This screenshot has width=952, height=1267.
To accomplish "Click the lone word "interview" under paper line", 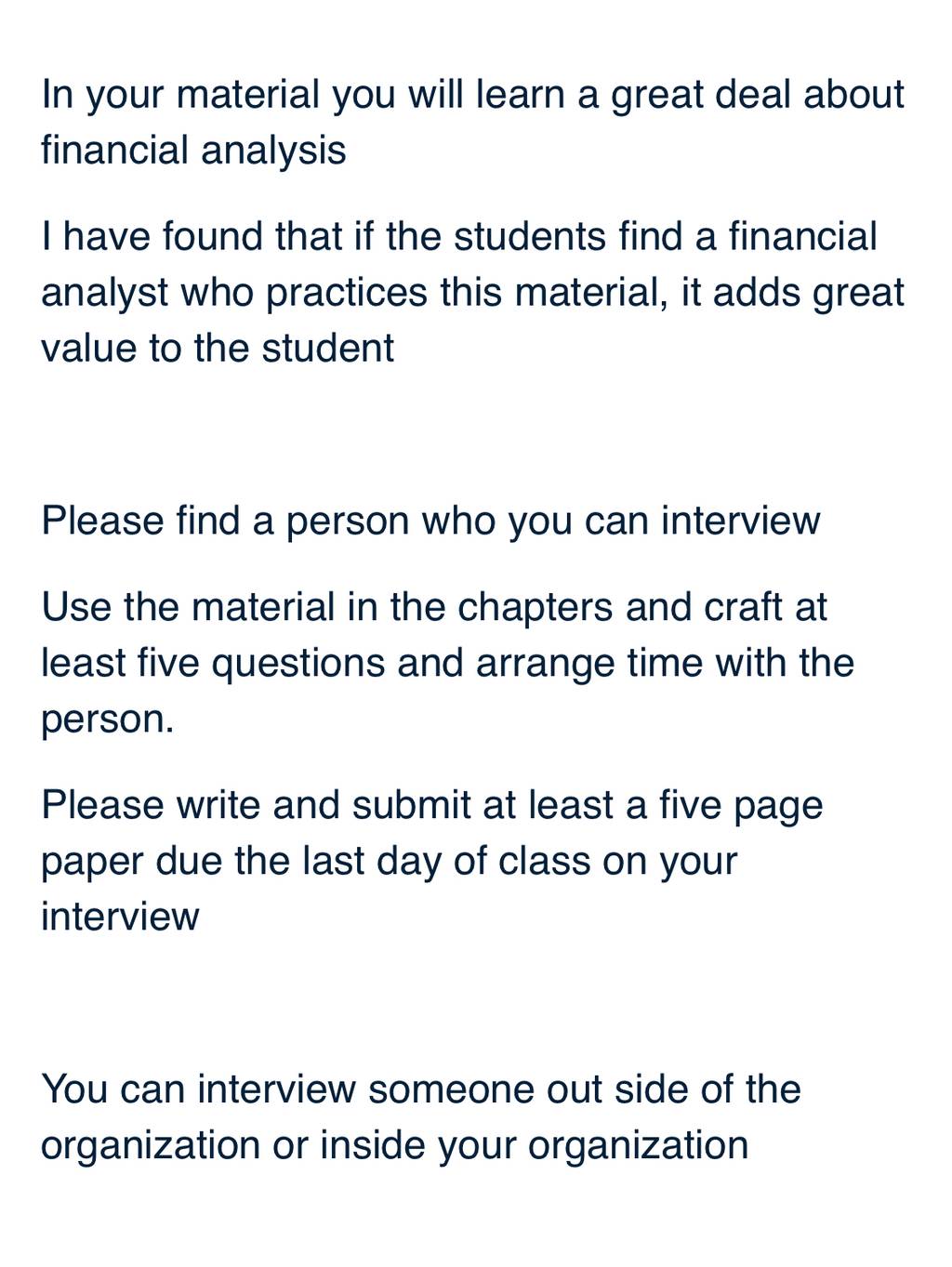I will [x=120, y=917].
